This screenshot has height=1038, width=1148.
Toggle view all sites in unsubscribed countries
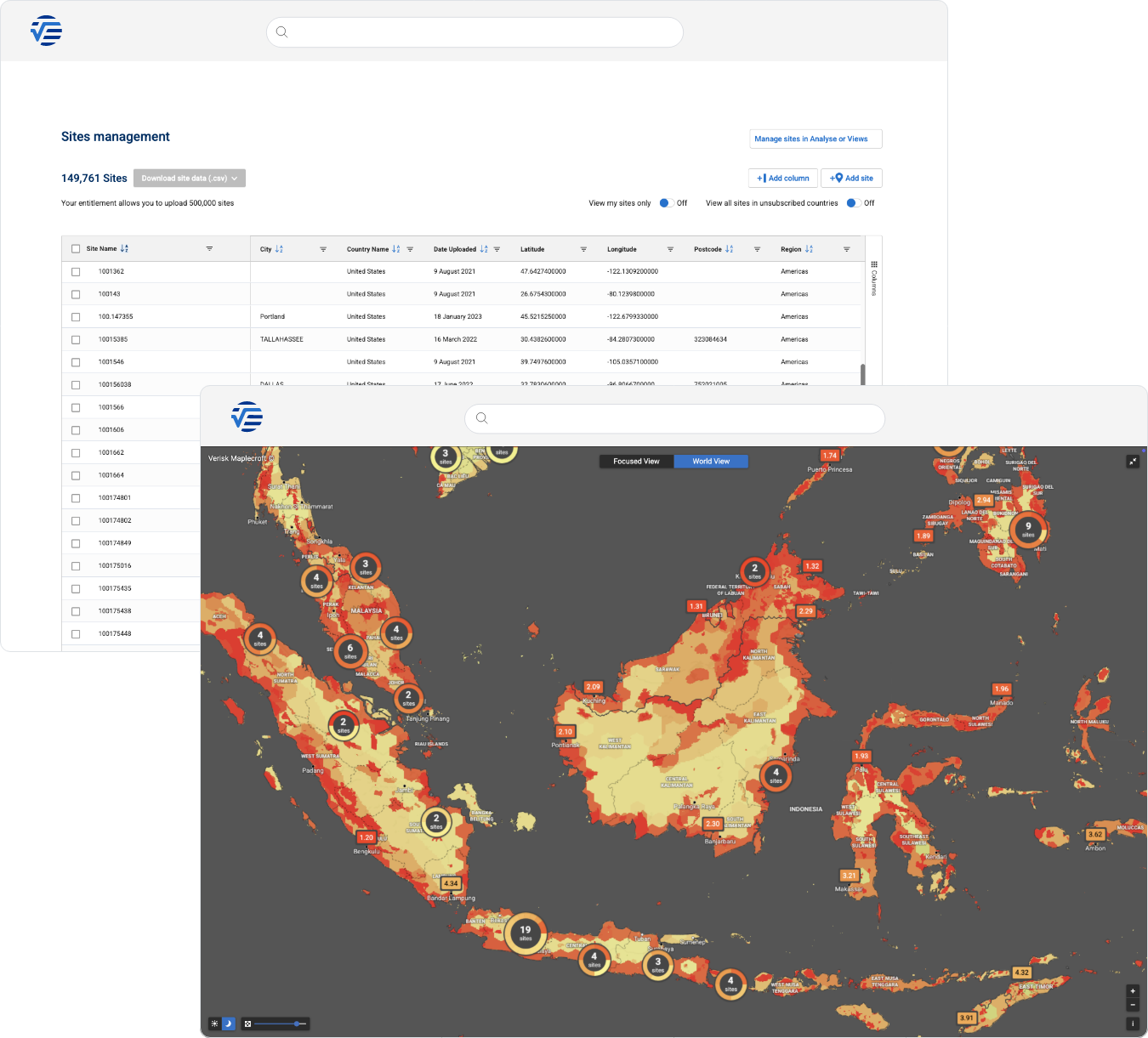[852, 203]
